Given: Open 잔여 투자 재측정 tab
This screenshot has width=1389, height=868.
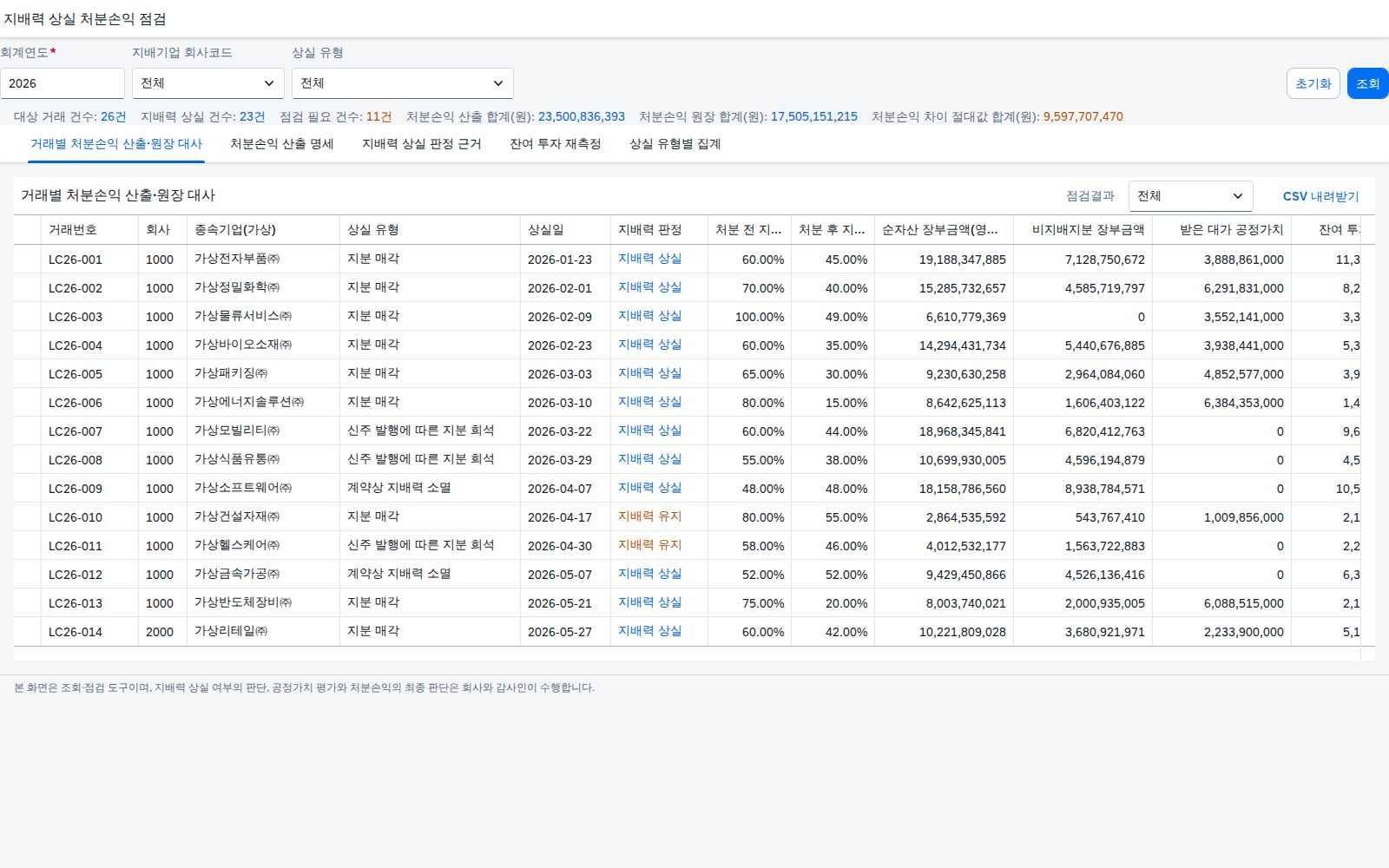Looking at the screenshot, I should click(x=556, y=144).
